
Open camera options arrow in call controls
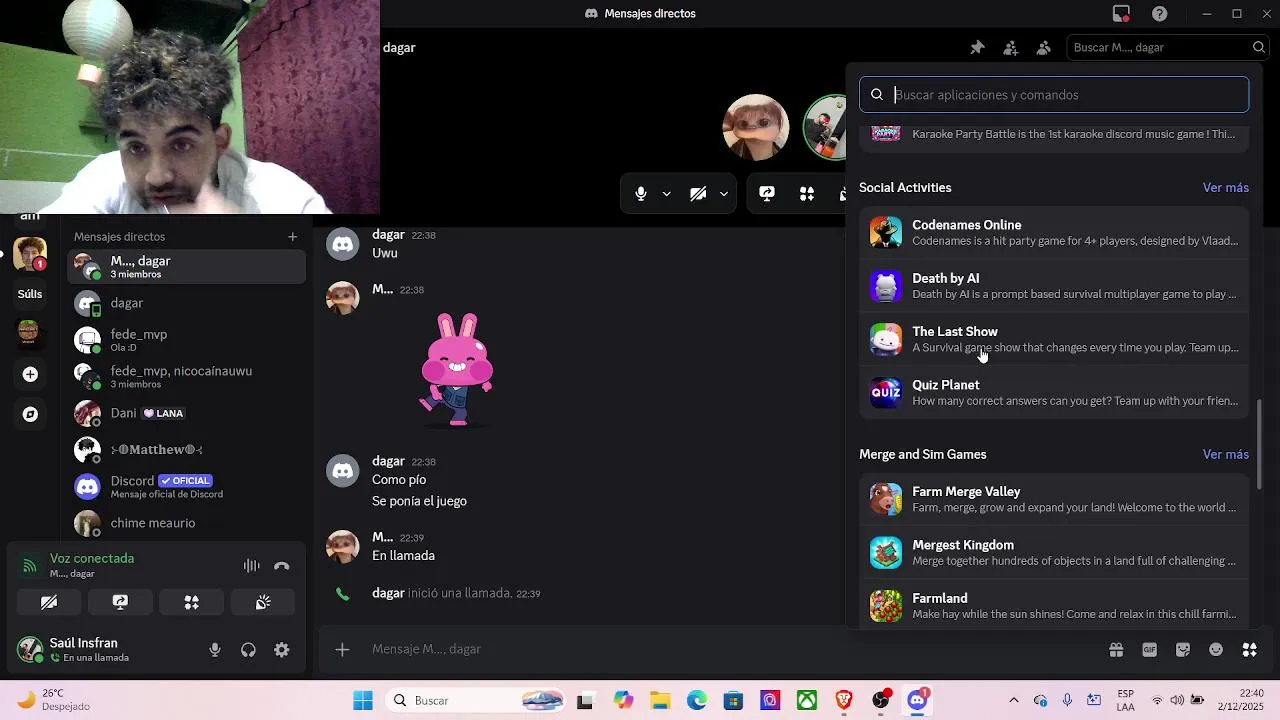click(x=723, y=194)
